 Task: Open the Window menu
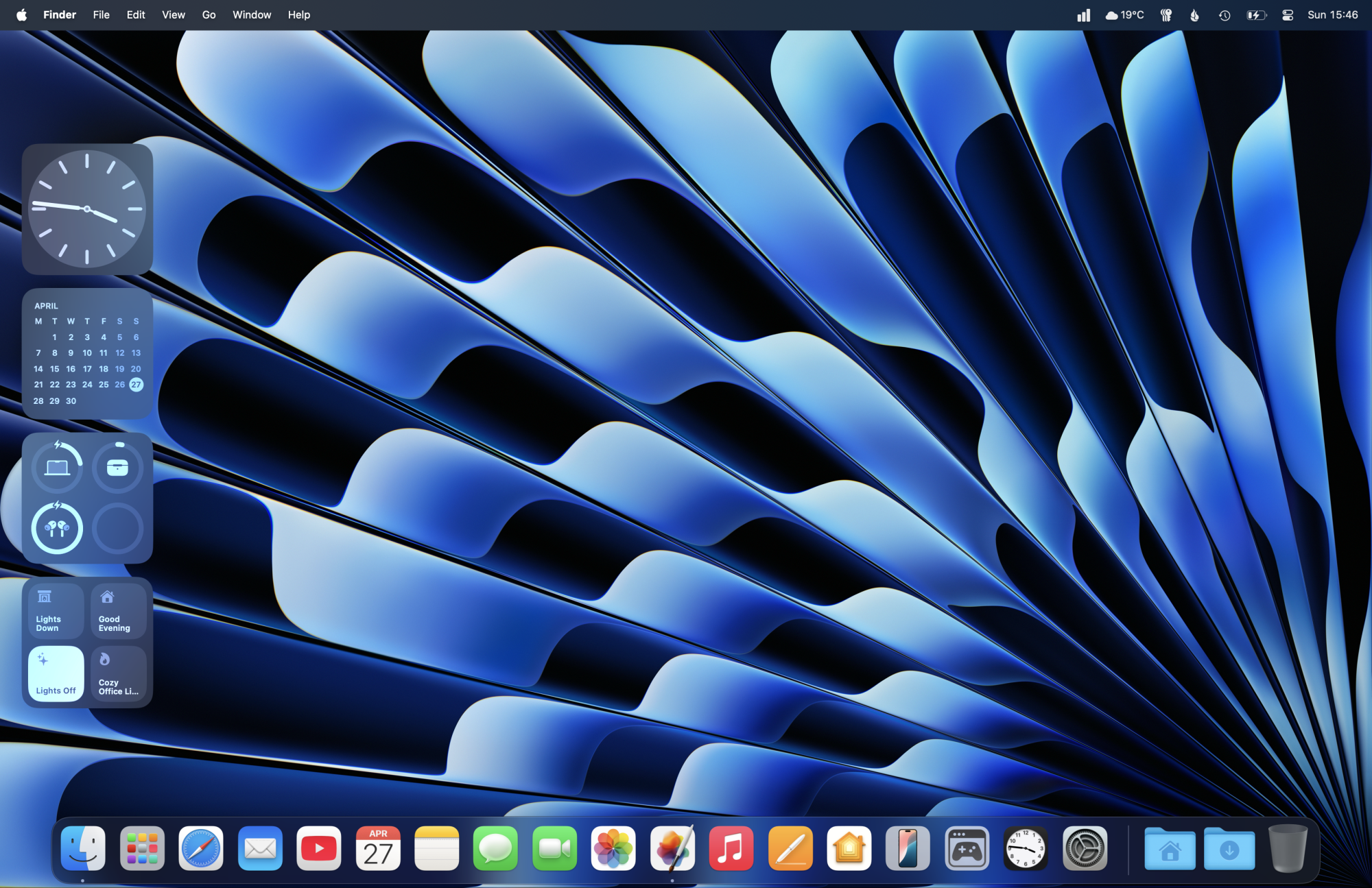pos(252,15)
